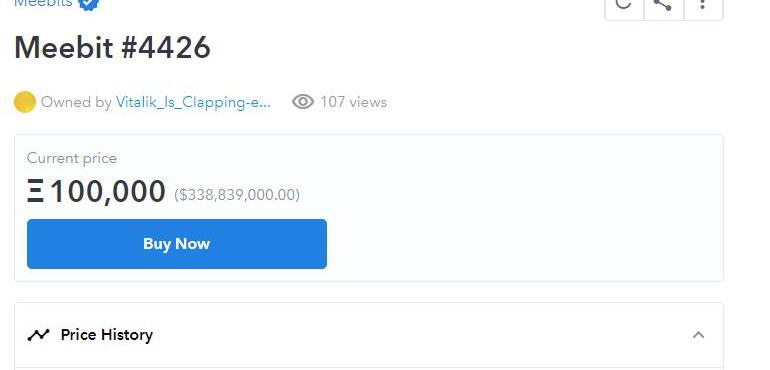Open the Meebits collection link
Image resolution: width=770 pixels, height=370 pixels.
pos(43,3)
